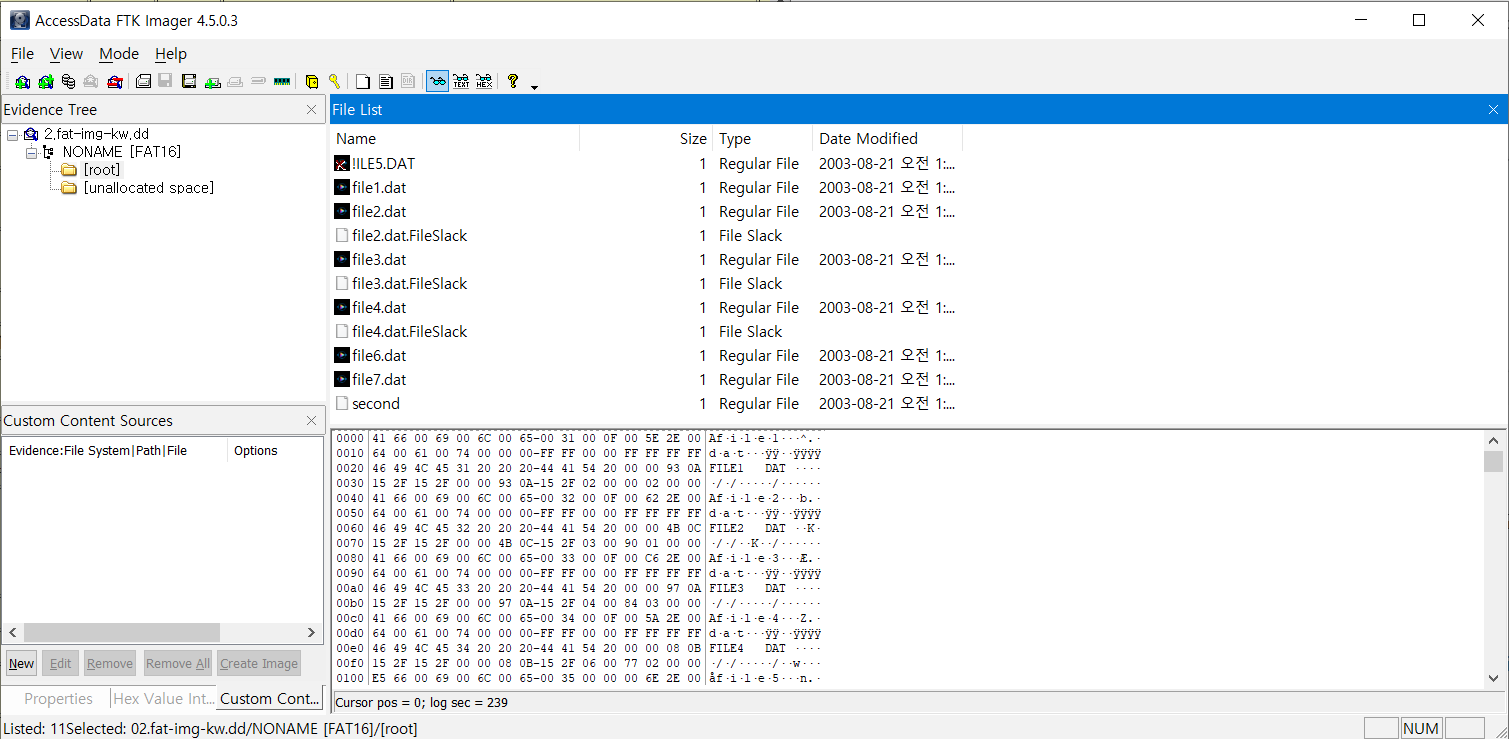Click Custom Content horizontal scrollbar thumb
This screenshot has width=1509, height=739.
tap(122, 632)
